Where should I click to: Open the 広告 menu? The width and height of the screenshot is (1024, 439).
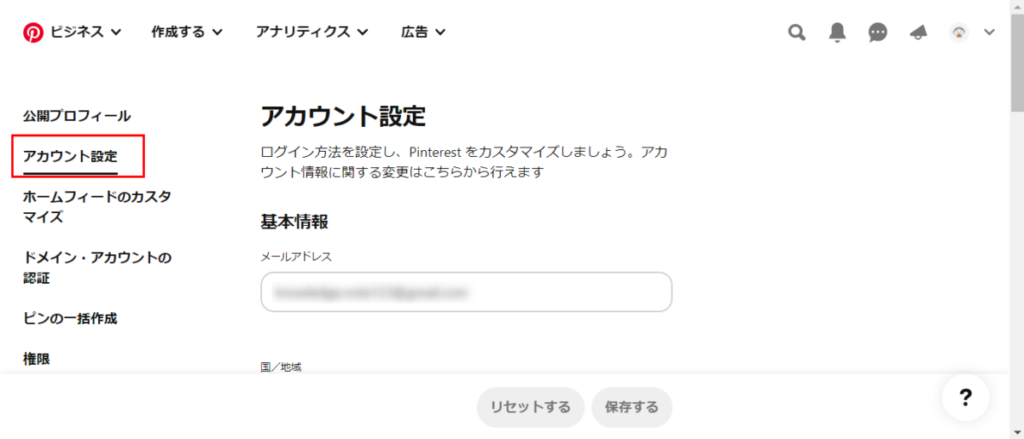423,31
